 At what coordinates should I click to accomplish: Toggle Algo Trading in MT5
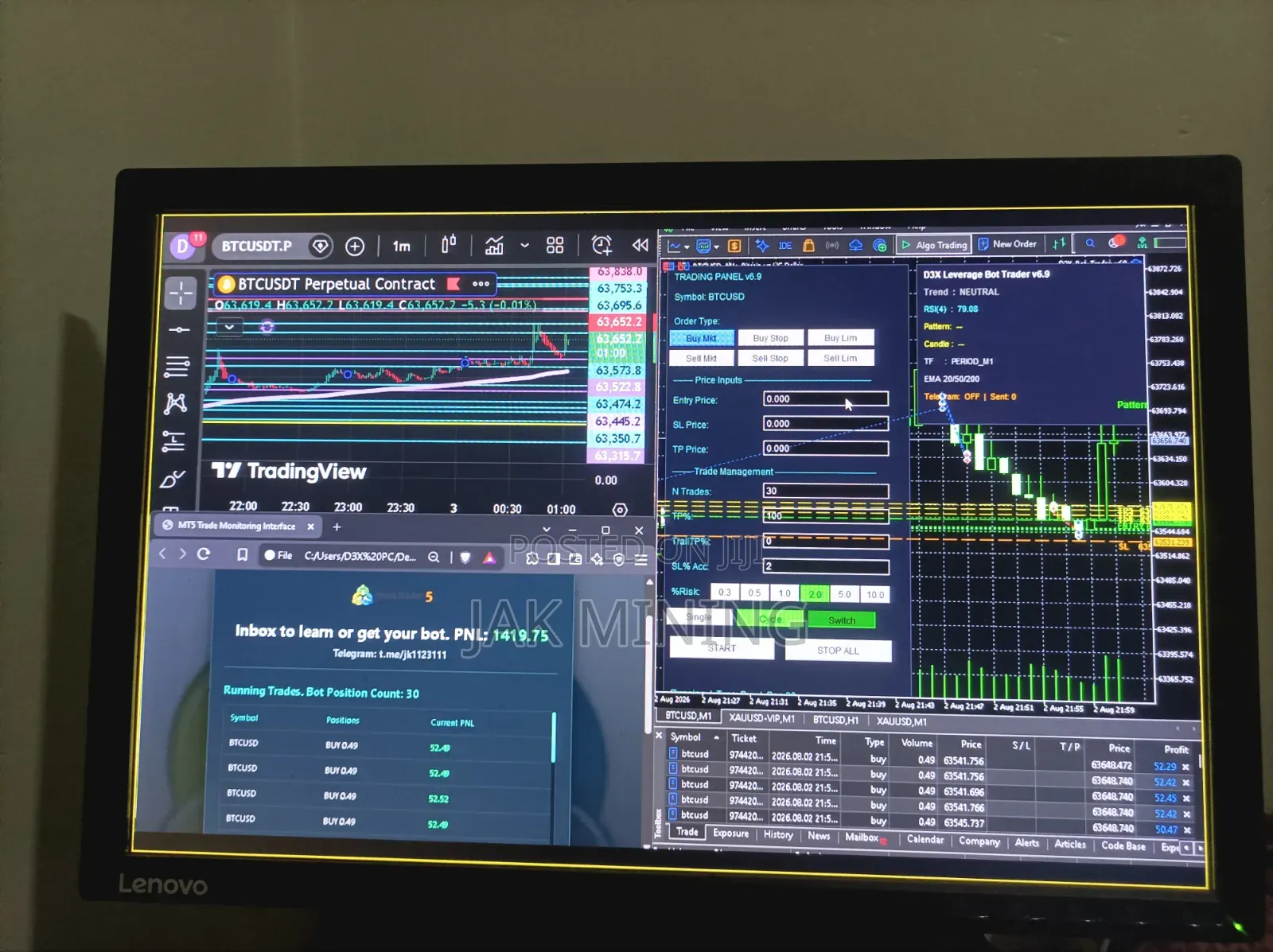tap(932, 245)
